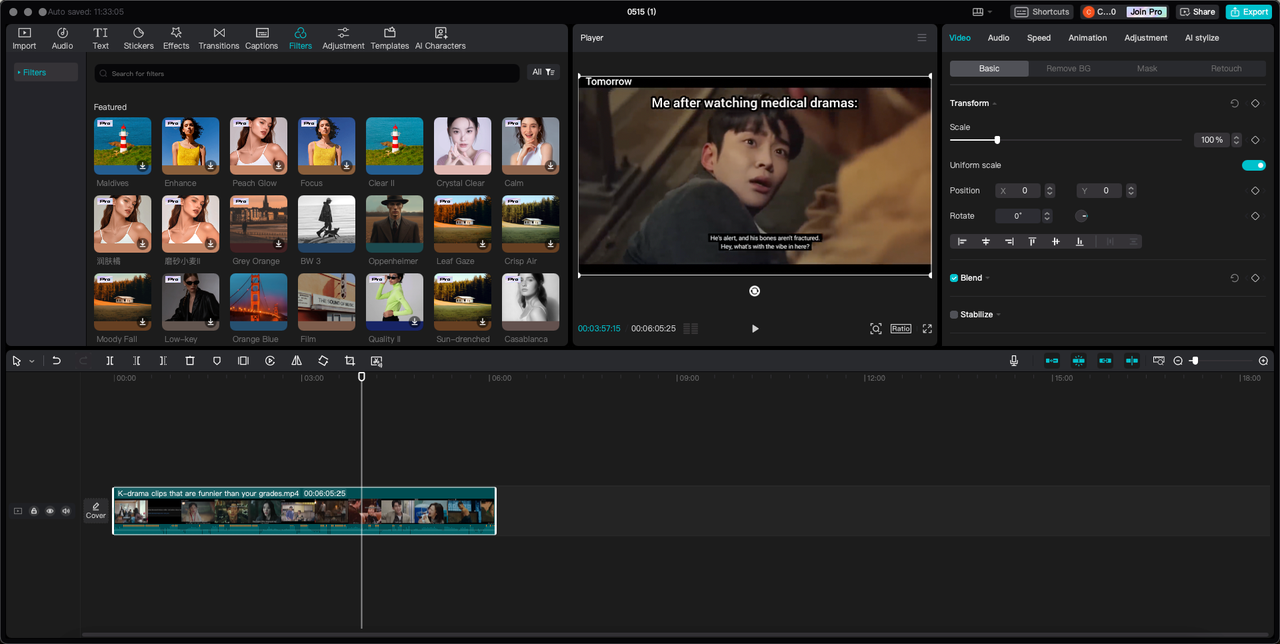1280x644 pixels.
Task: Select the Oppenheimer filter thumbnail
Action: (x=395, y=224)
